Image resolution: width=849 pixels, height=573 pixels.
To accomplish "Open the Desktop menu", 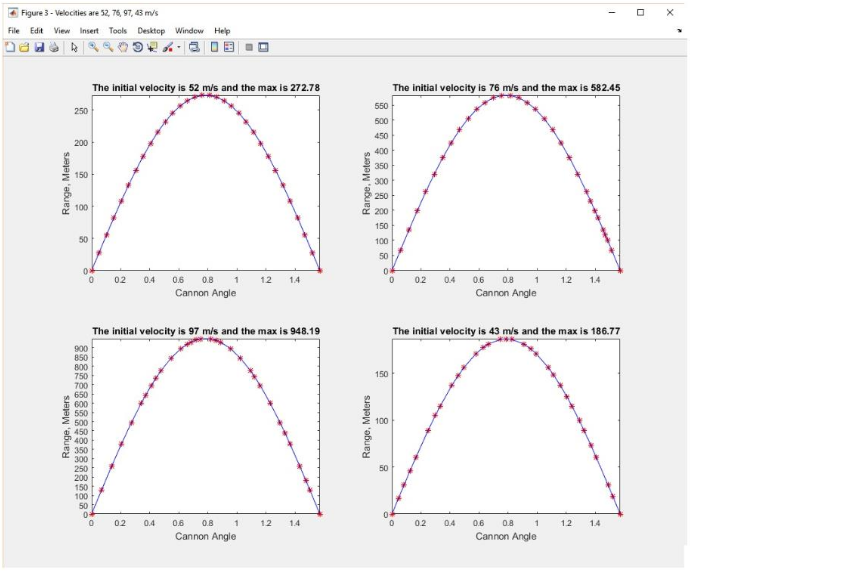I will pyautogui.click(x=151, y=31).
